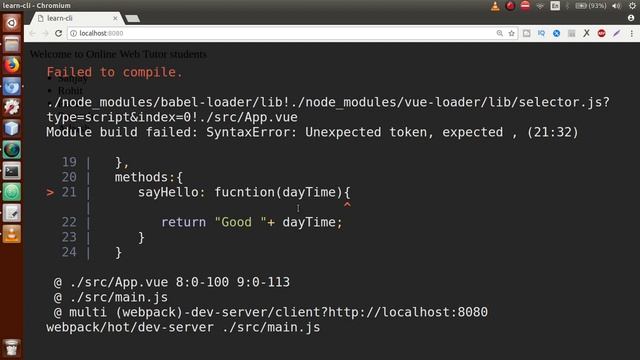Click the blue circular extension icon
This screenshot has height=360, width=640.
click(556, 33)
